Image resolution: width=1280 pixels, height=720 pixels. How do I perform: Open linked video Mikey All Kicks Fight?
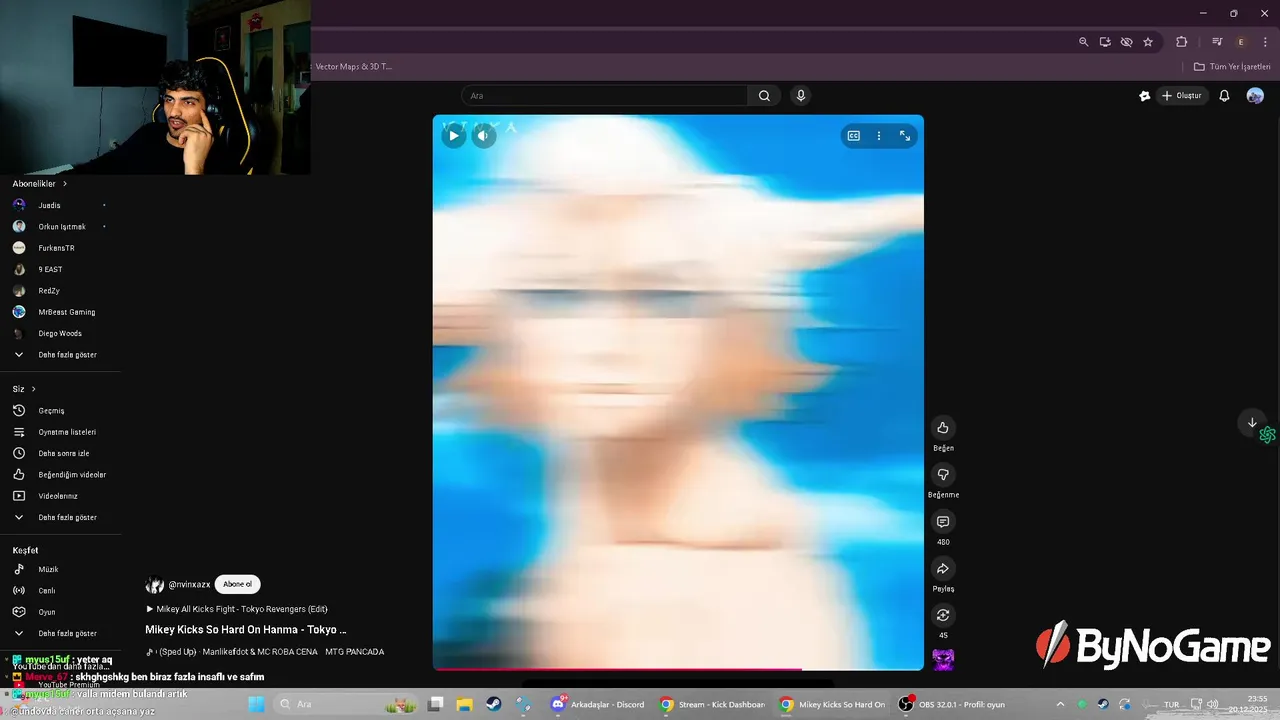(x=237, y=609)
